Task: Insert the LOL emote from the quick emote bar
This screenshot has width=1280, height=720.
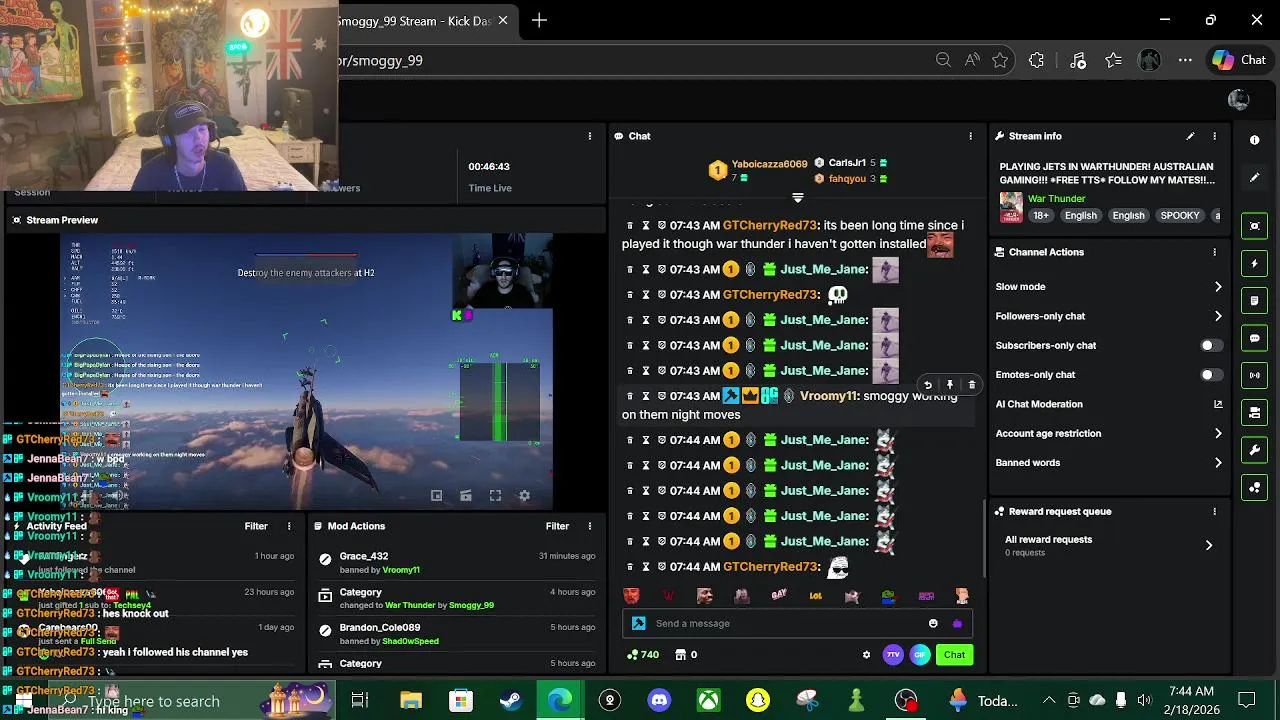Action: [x=815, y=596]
